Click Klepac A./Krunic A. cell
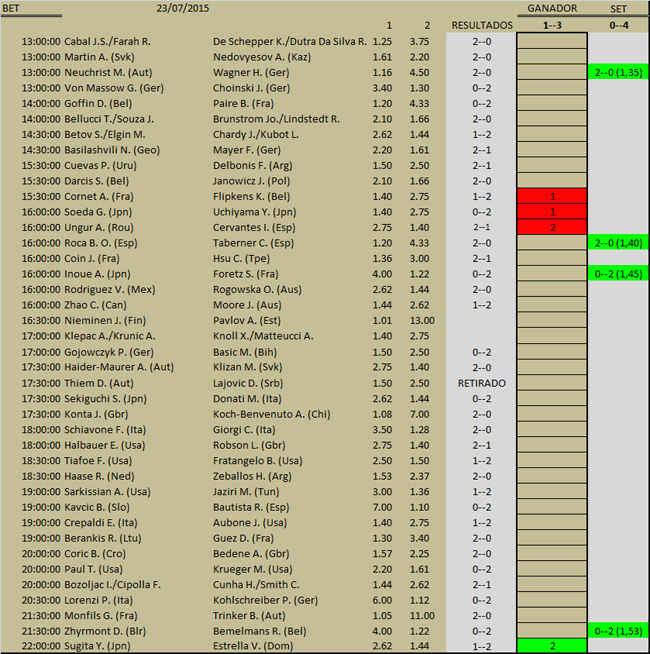The image size is (650, 654). click(110, 336)
